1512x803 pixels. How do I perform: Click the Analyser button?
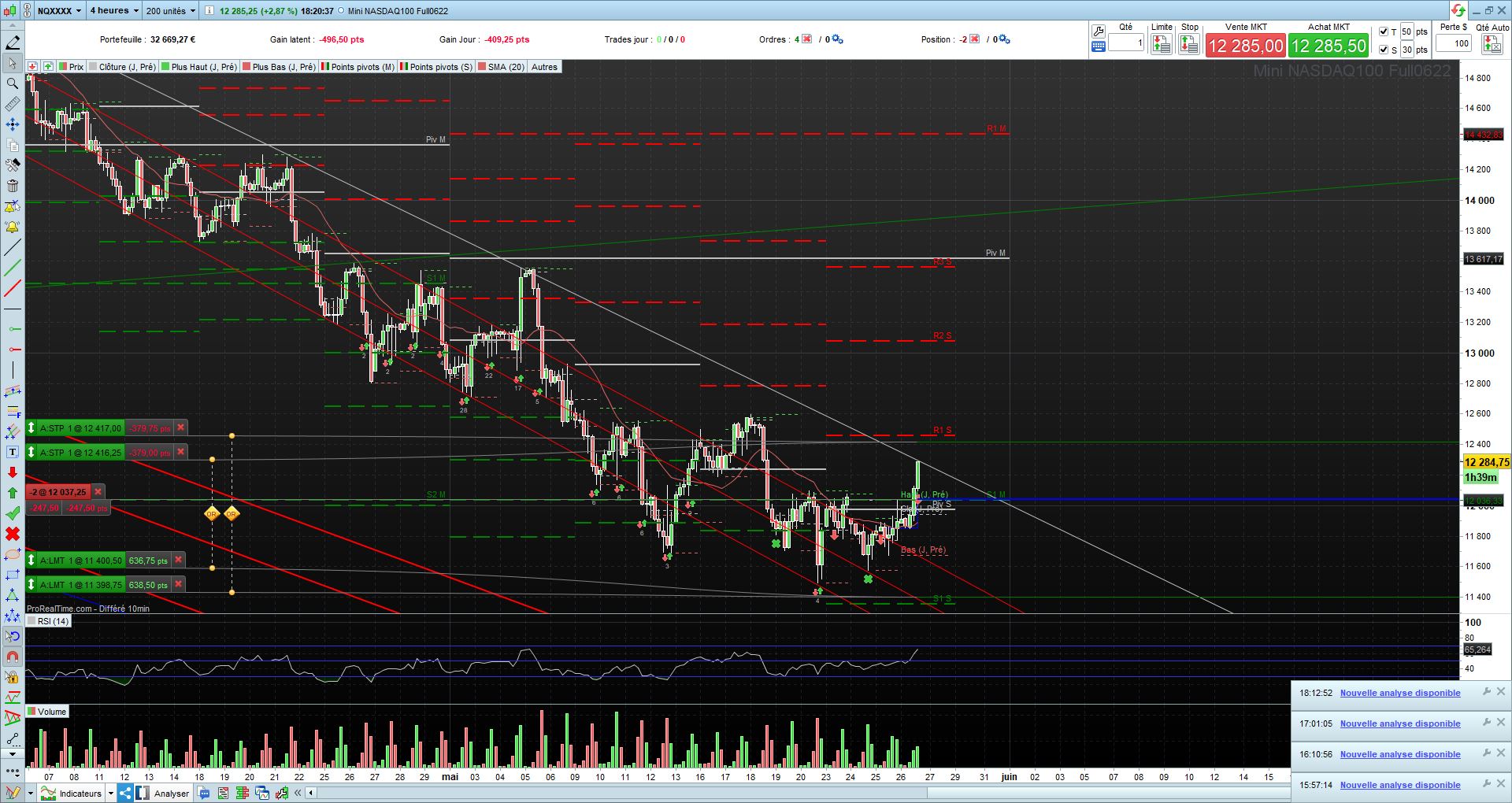pos(164,793)
